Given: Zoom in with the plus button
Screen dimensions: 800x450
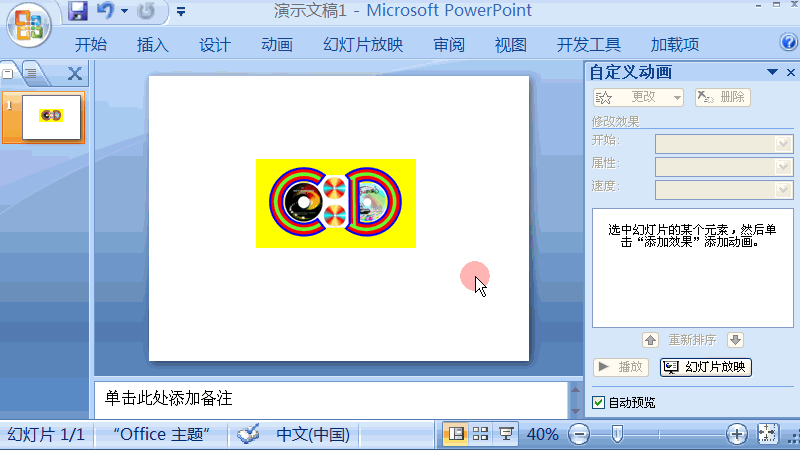Looking at the screenshot, I should tap(736, 435).
